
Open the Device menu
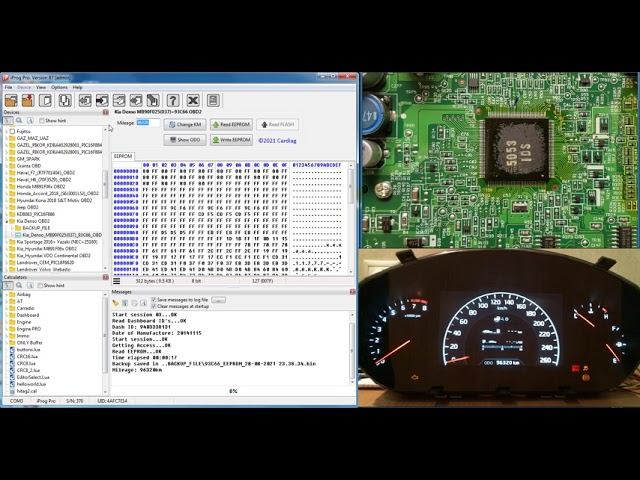point(24,87)
